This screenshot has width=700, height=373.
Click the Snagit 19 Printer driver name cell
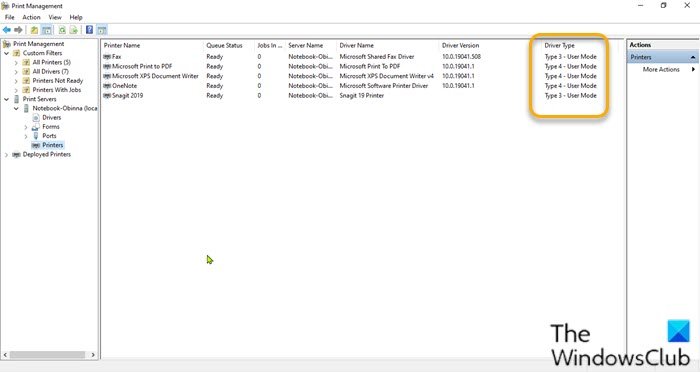(x=362, y=95)
